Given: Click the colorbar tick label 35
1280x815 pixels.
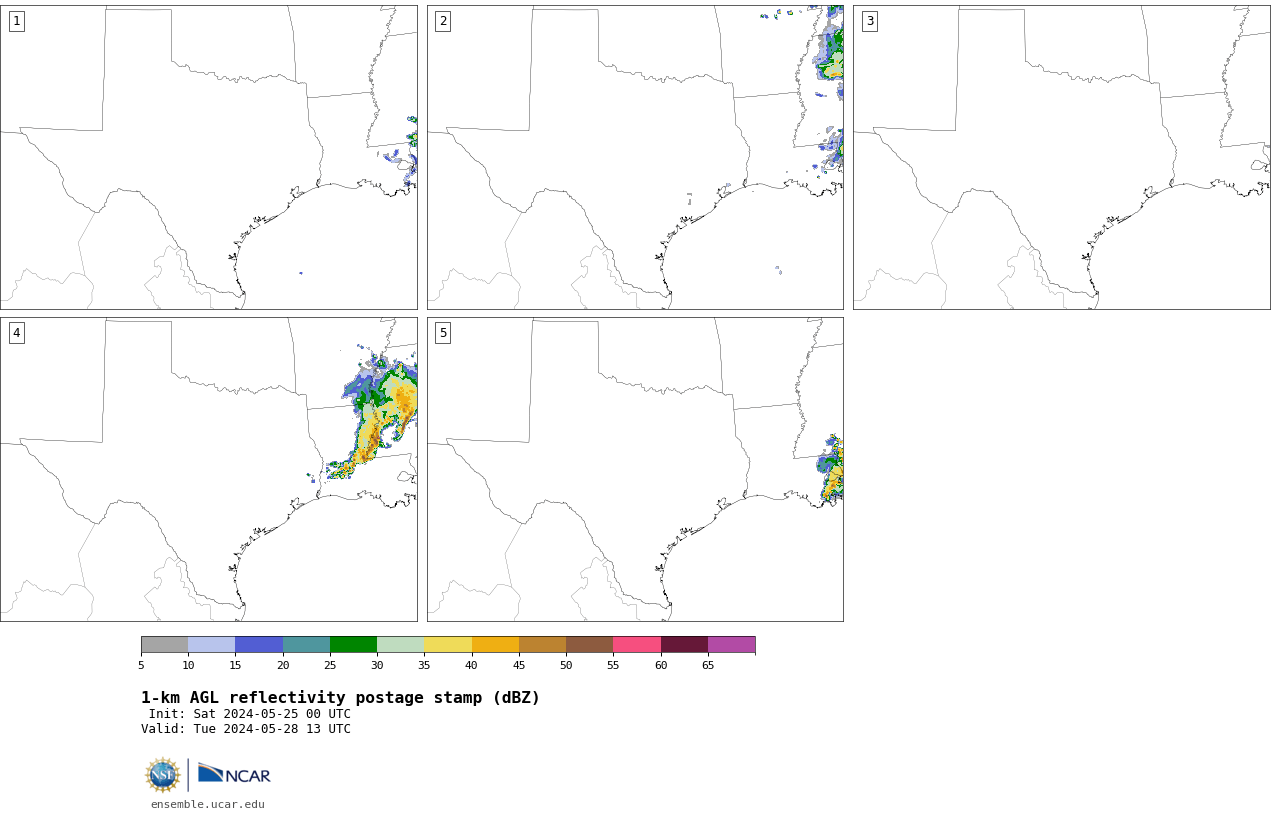Looking at the screenshot, I should pyautogui.click(x=424, y=665).
